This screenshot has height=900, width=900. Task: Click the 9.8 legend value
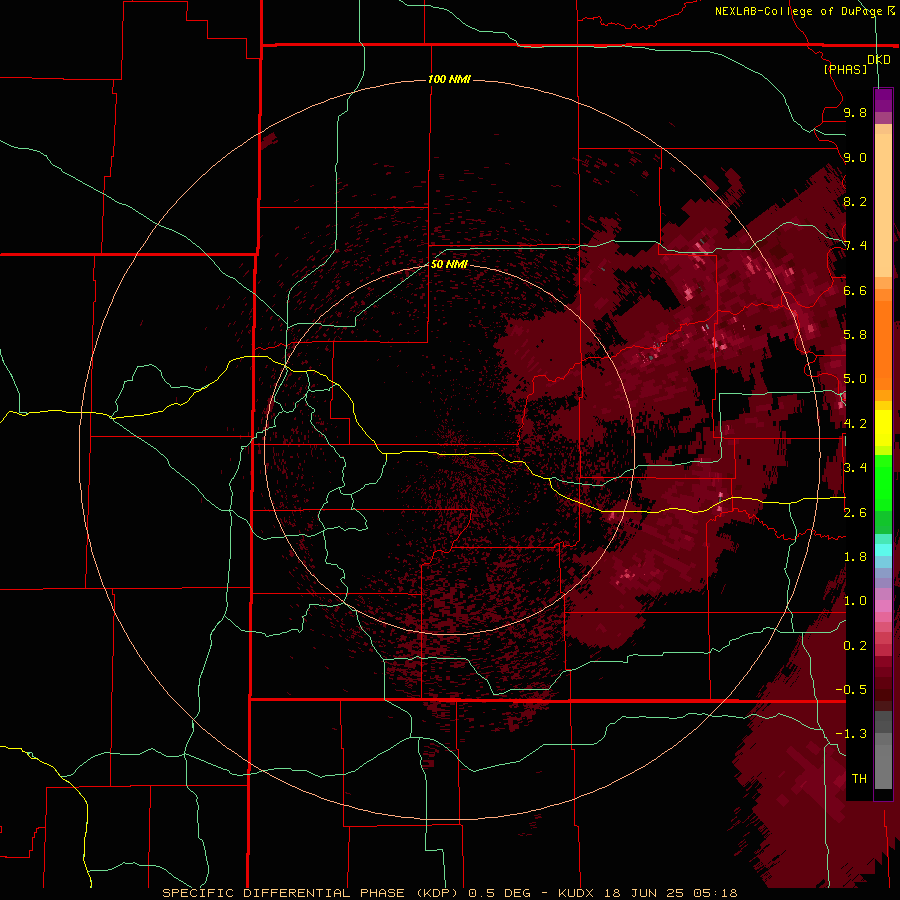point(855,112)
